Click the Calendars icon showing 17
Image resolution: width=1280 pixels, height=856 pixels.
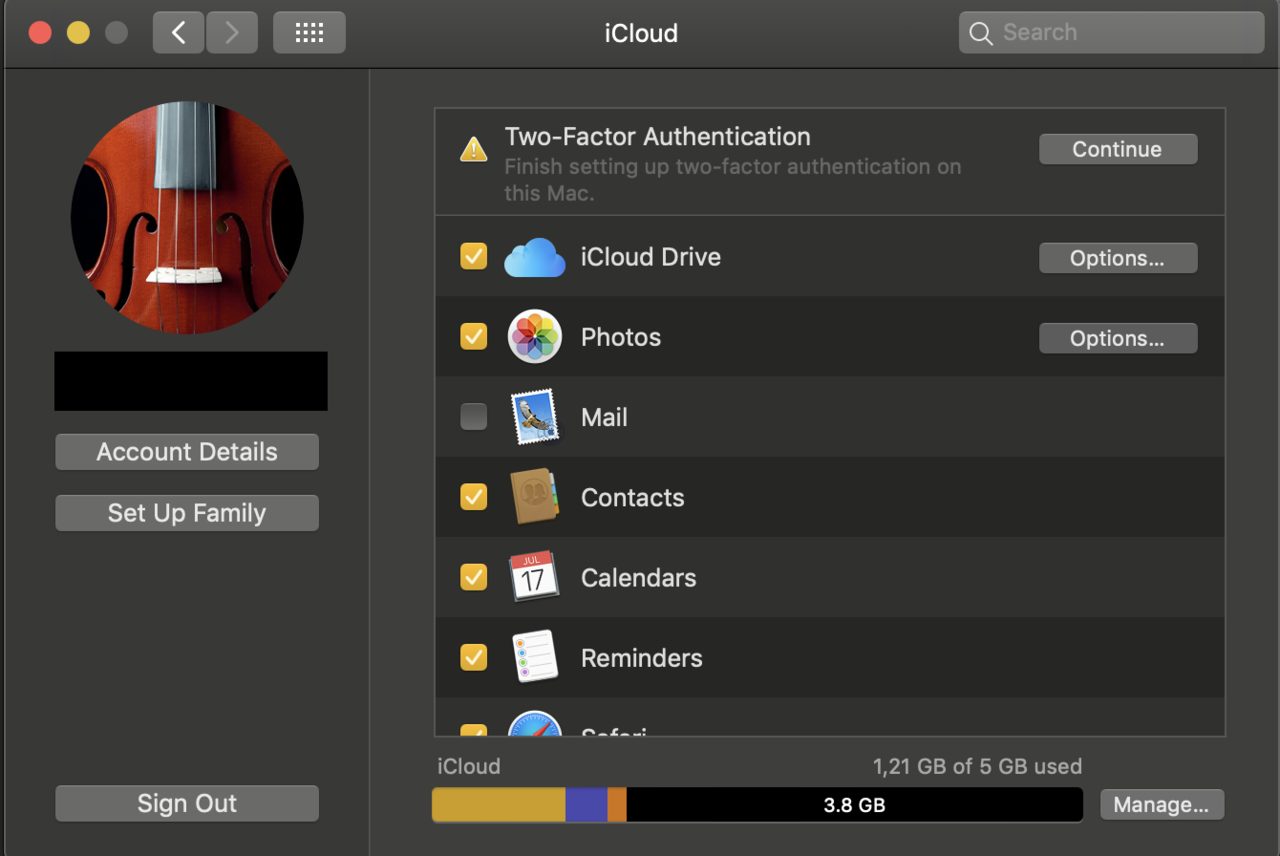coord(533,577)
